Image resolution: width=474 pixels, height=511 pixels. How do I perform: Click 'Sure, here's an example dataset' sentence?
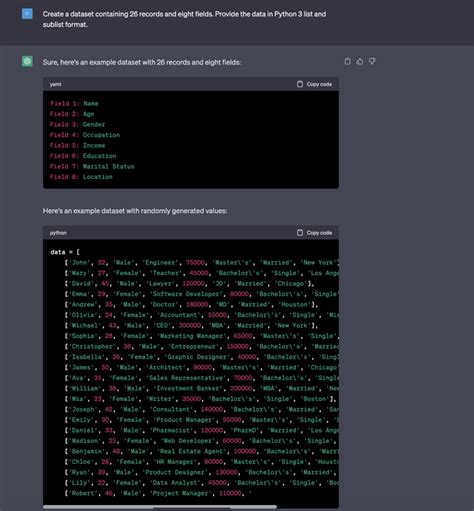[x=142, y=62]
